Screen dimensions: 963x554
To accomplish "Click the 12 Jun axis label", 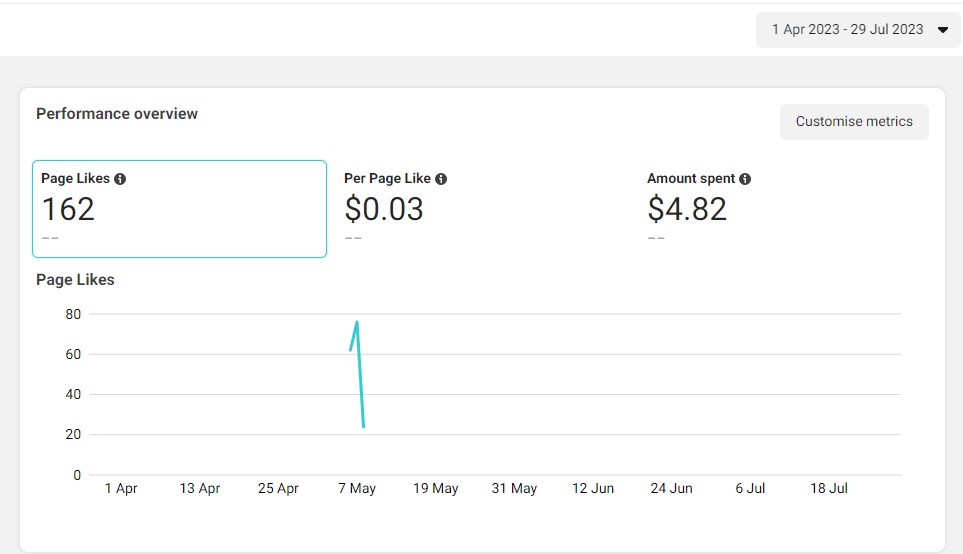I will [593, 488].
